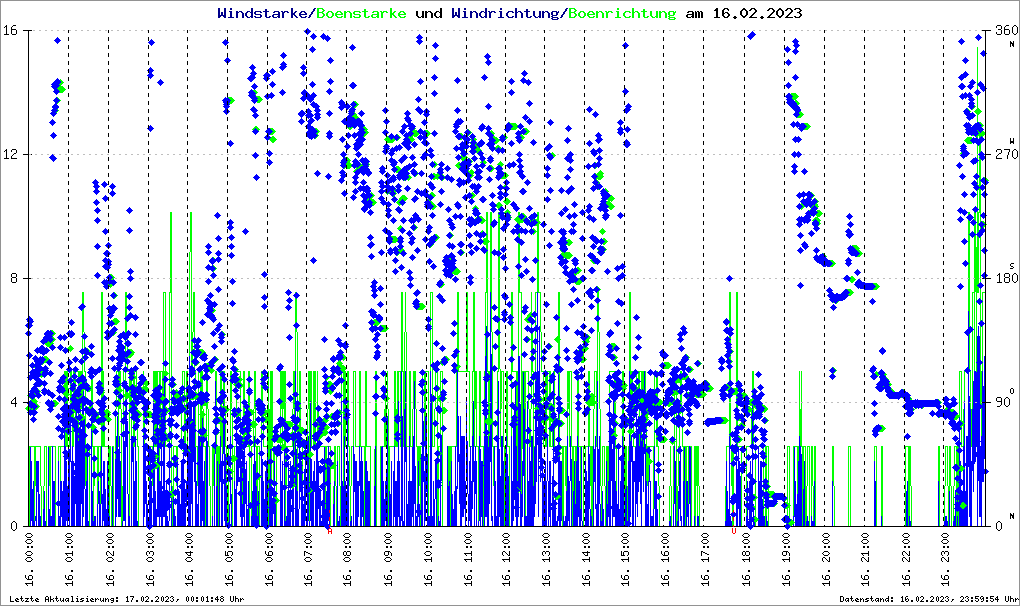Screen dimensions: 1020x606
Task: Click the blue 'Windstarke' title label
Action: (264, 14)
